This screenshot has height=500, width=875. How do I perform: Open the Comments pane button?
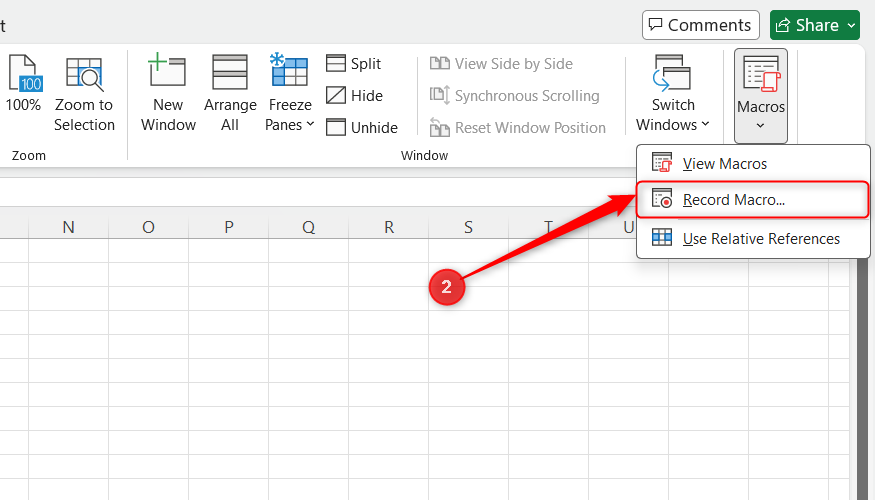(x=700, y=25)
